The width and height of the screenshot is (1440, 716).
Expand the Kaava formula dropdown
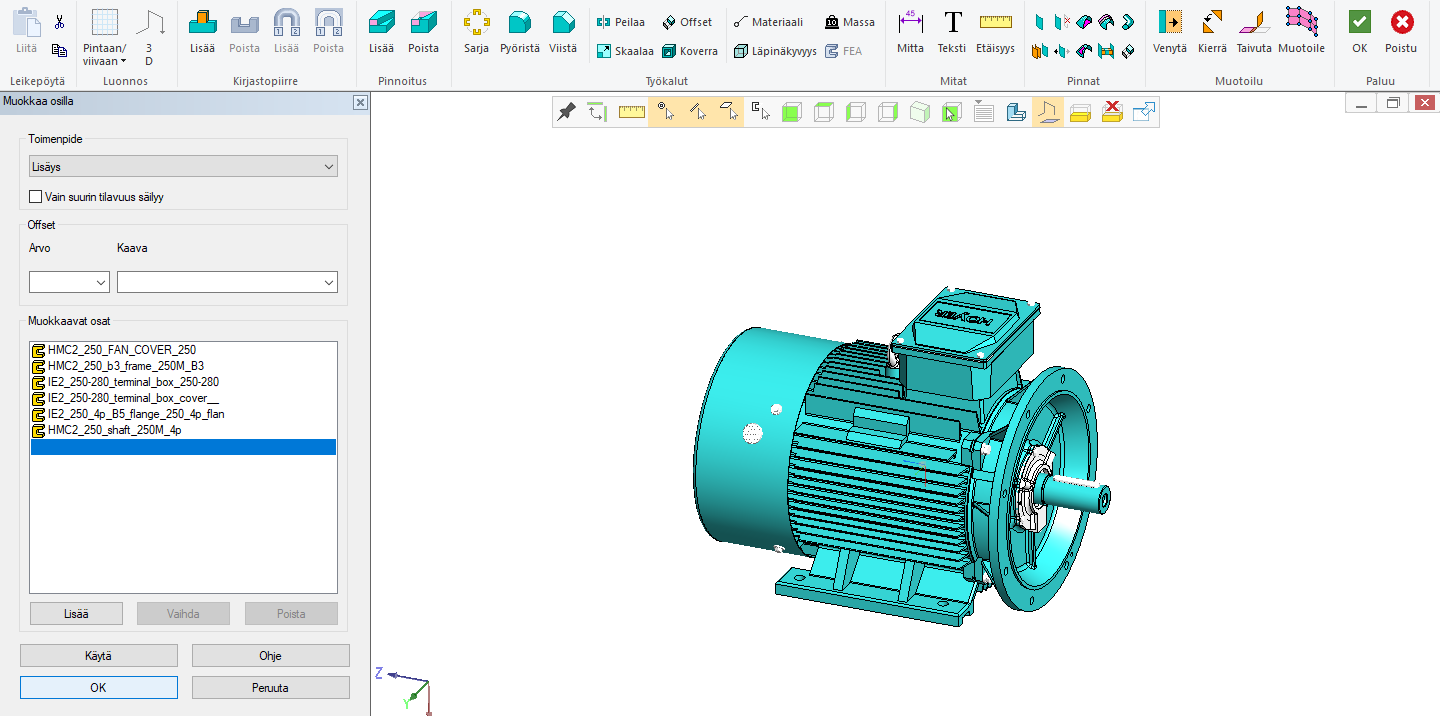(x=227, y=283)
